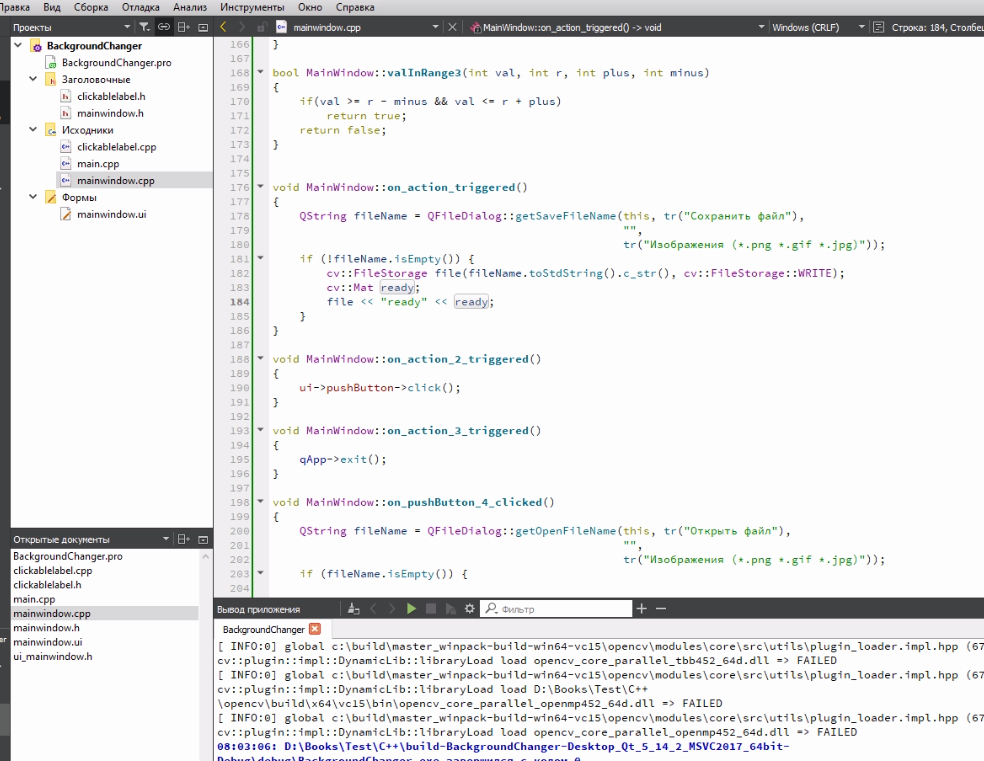Split the editor view icon near line info
Screen dimensions: 984x761
click(x=879, y=27)
